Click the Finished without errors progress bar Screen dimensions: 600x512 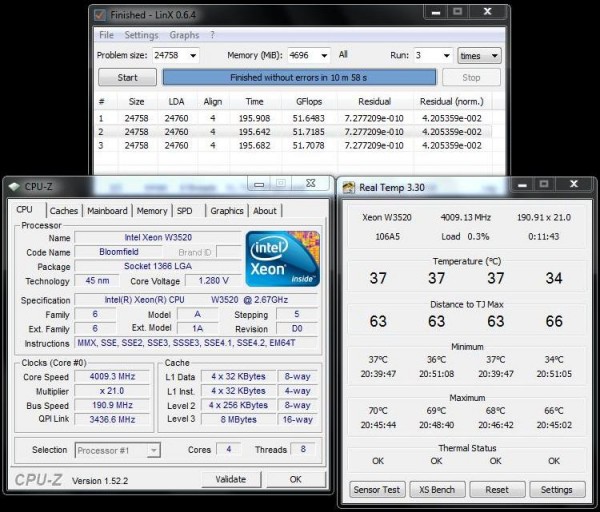[x=299, y=77]
